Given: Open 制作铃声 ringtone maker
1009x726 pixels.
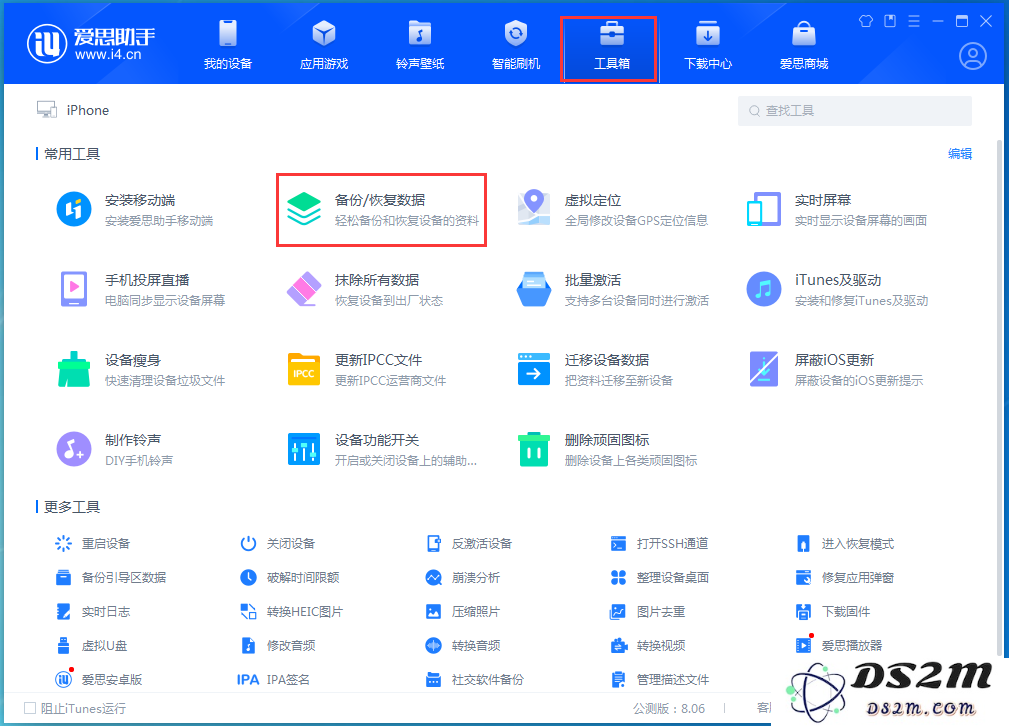Looking at the screenshot, I should (x=115, y=449).
